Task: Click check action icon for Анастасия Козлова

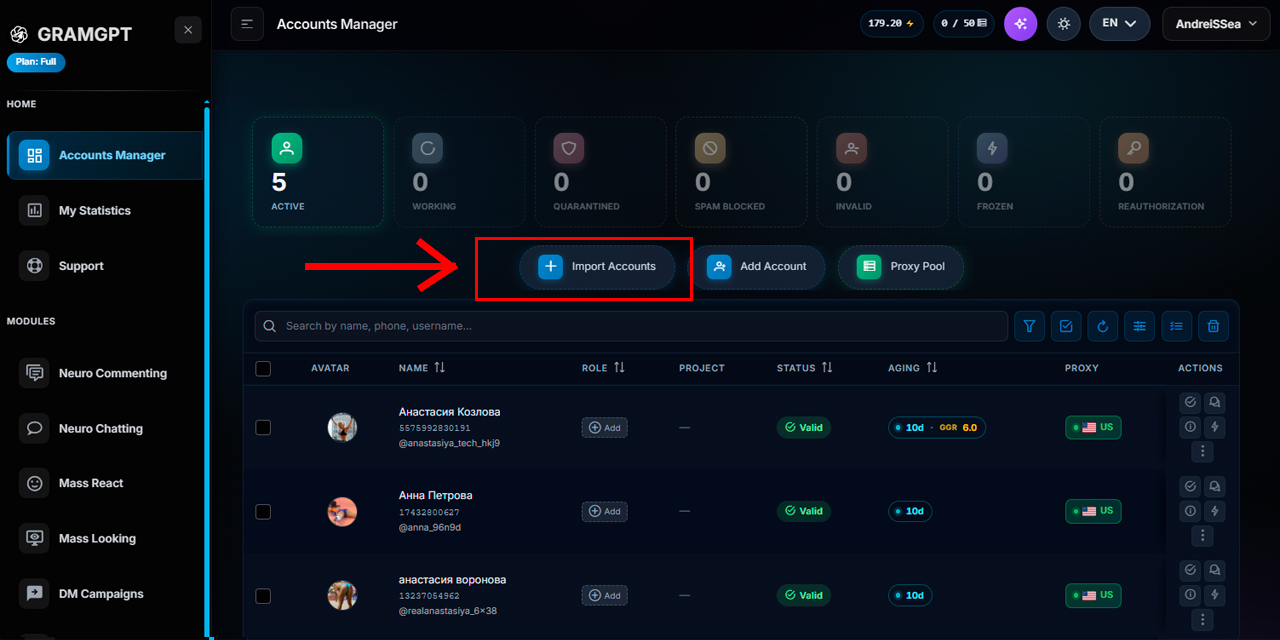Action: [1190, 402]
